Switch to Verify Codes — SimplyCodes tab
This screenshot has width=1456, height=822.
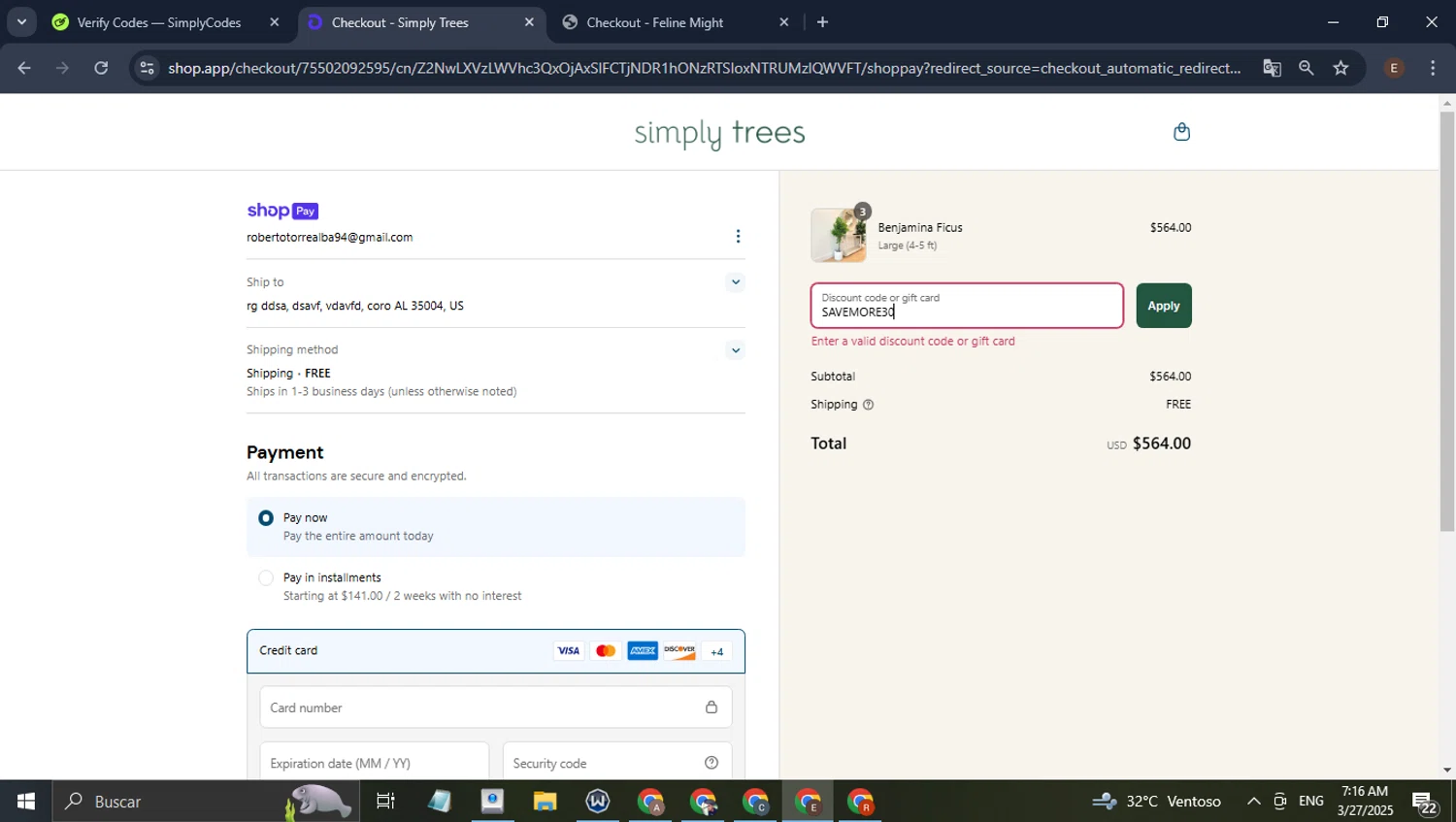click(x=158, y=22)
